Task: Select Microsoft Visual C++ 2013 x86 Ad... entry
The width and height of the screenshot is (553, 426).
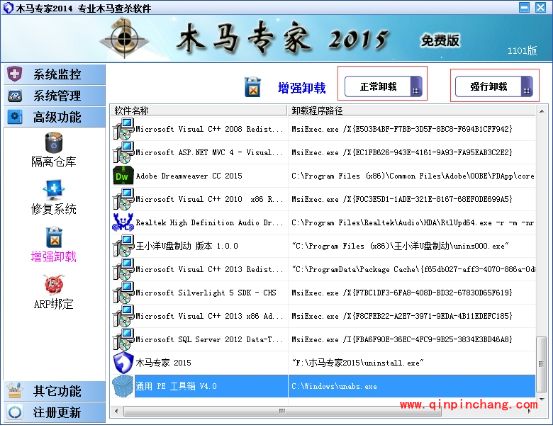Action: (209, 316)
